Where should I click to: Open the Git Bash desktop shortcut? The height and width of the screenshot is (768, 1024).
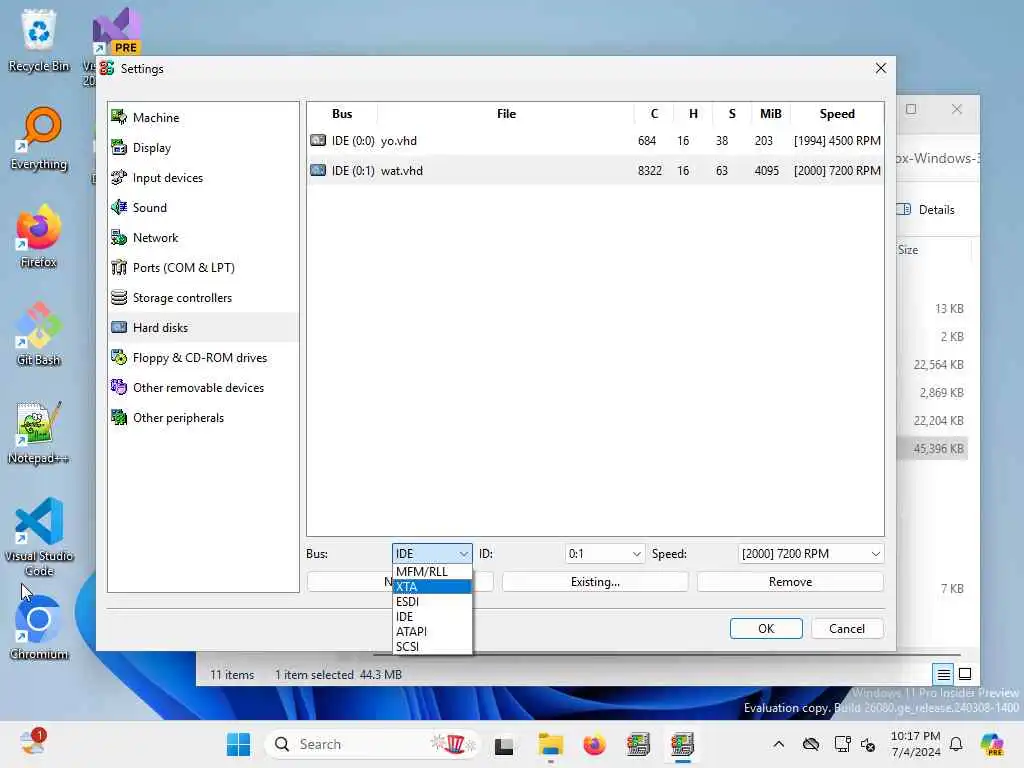[x=39, y=334]
